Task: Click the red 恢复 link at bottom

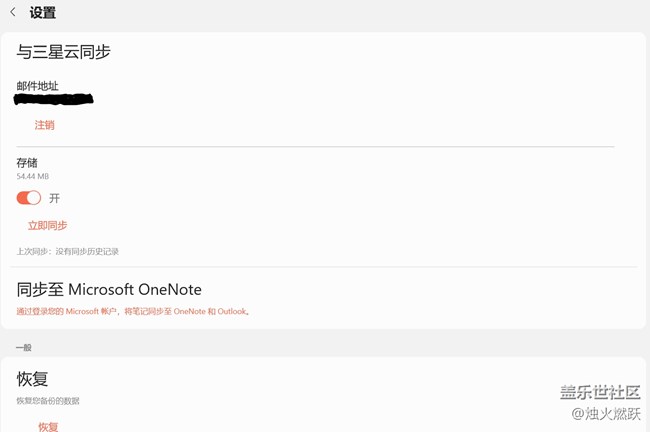Action: coord(48,426)
